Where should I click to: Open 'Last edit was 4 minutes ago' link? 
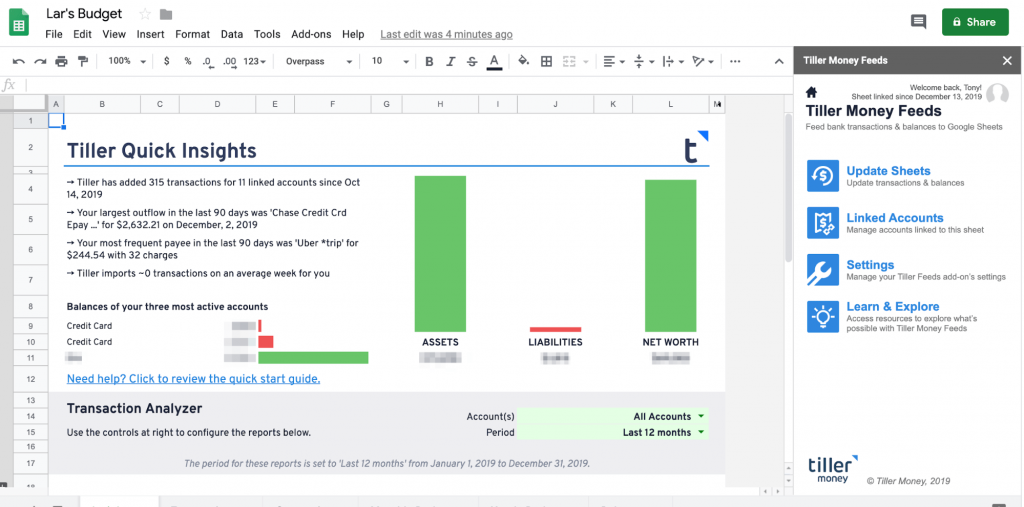click(447, 34)
